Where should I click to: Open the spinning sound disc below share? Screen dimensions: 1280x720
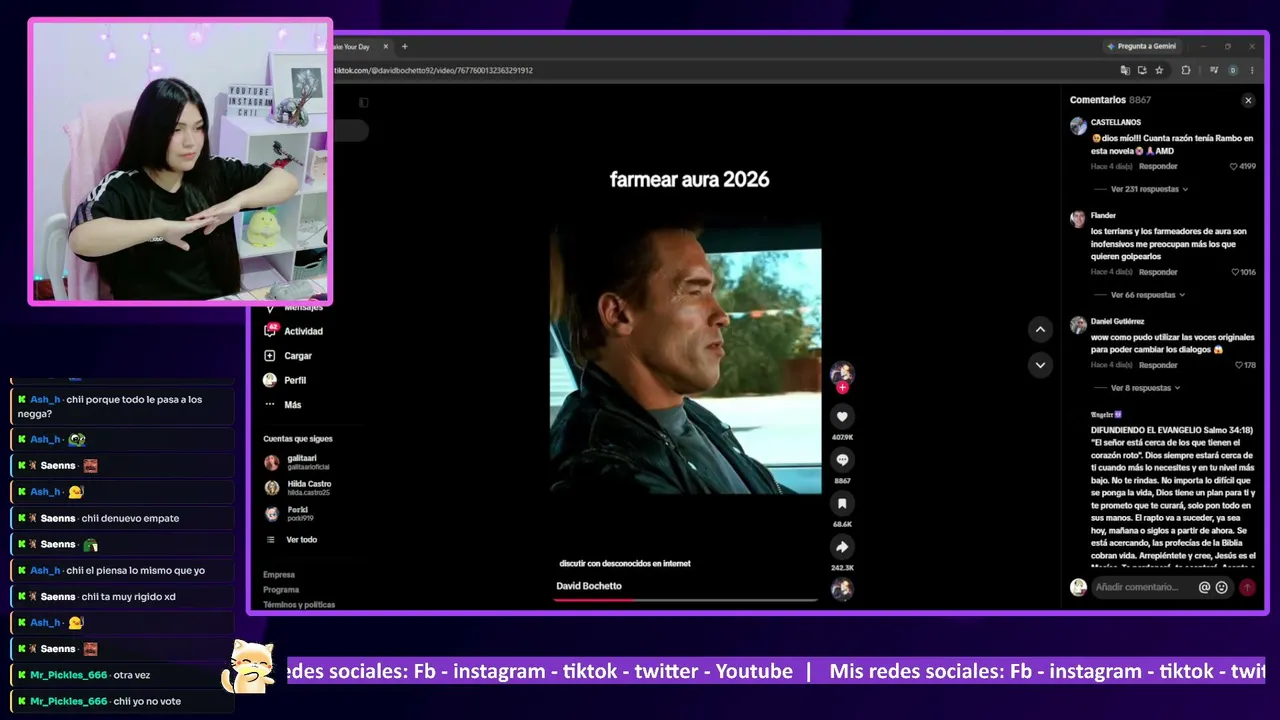(x=842, y=589)
